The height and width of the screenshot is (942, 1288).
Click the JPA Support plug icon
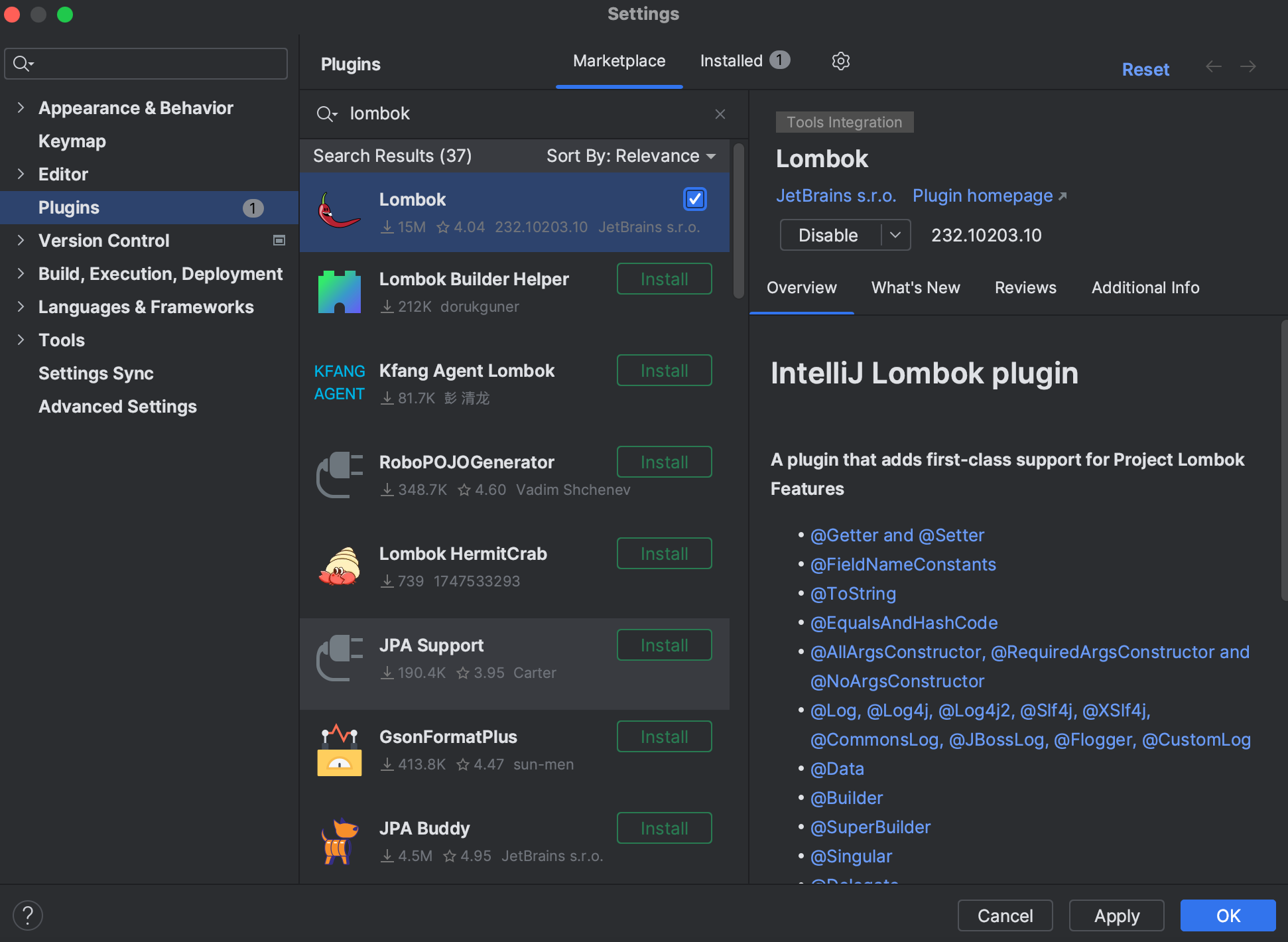pyautogui.click(x=339, y=657)
